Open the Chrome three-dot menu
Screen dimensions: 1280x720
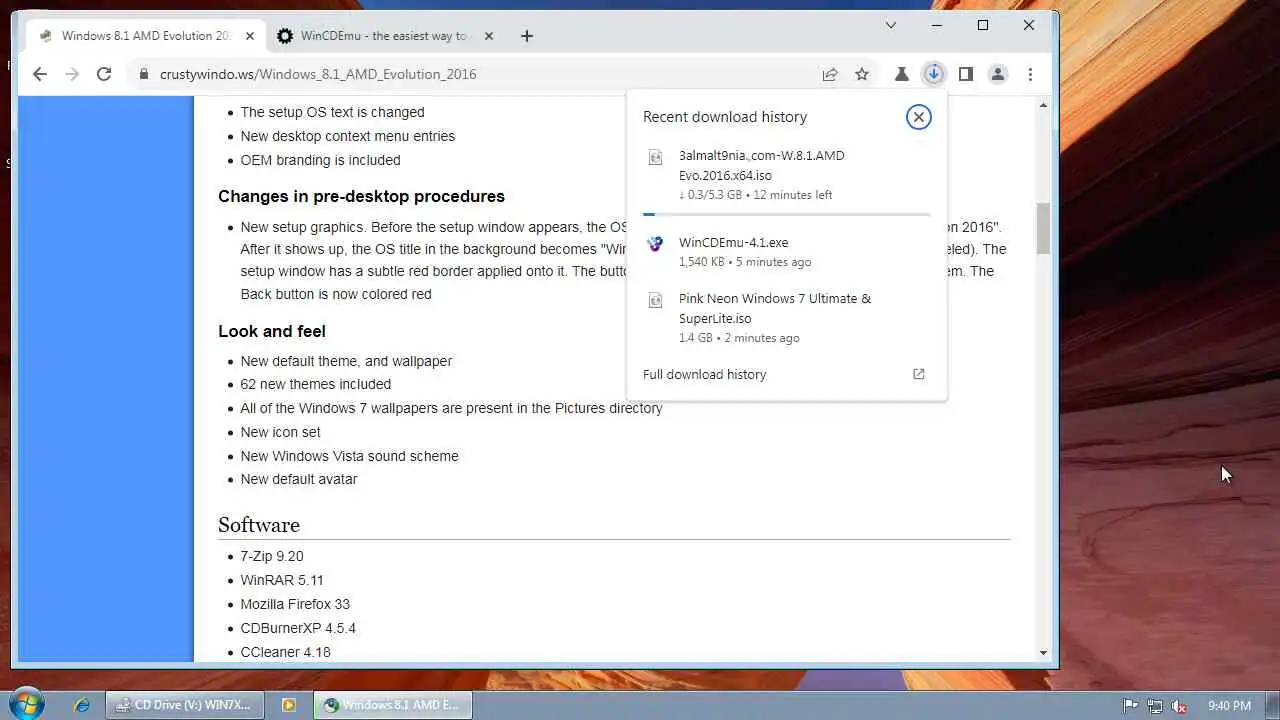tap(1030, 74)
